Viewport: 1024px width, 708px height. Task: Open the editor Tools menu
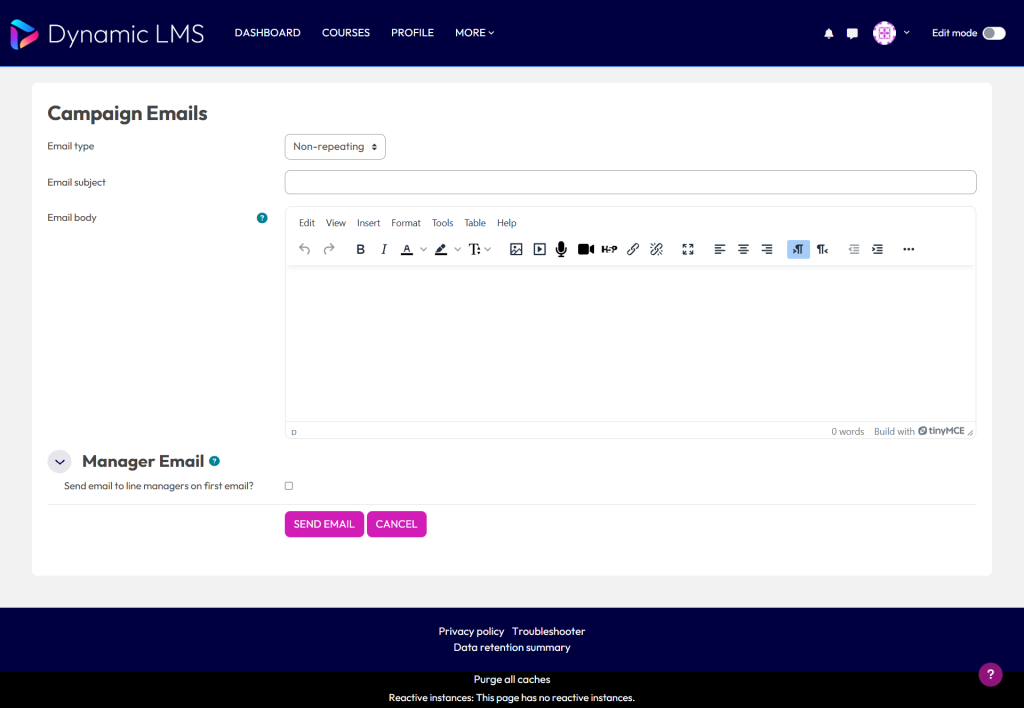(x=442, y=223)
